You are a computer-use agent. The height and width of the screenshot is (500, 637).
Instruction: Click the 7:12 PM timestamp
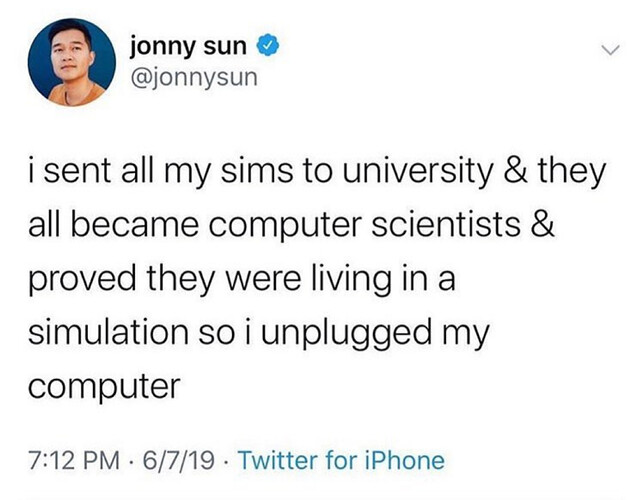[74, 460]
